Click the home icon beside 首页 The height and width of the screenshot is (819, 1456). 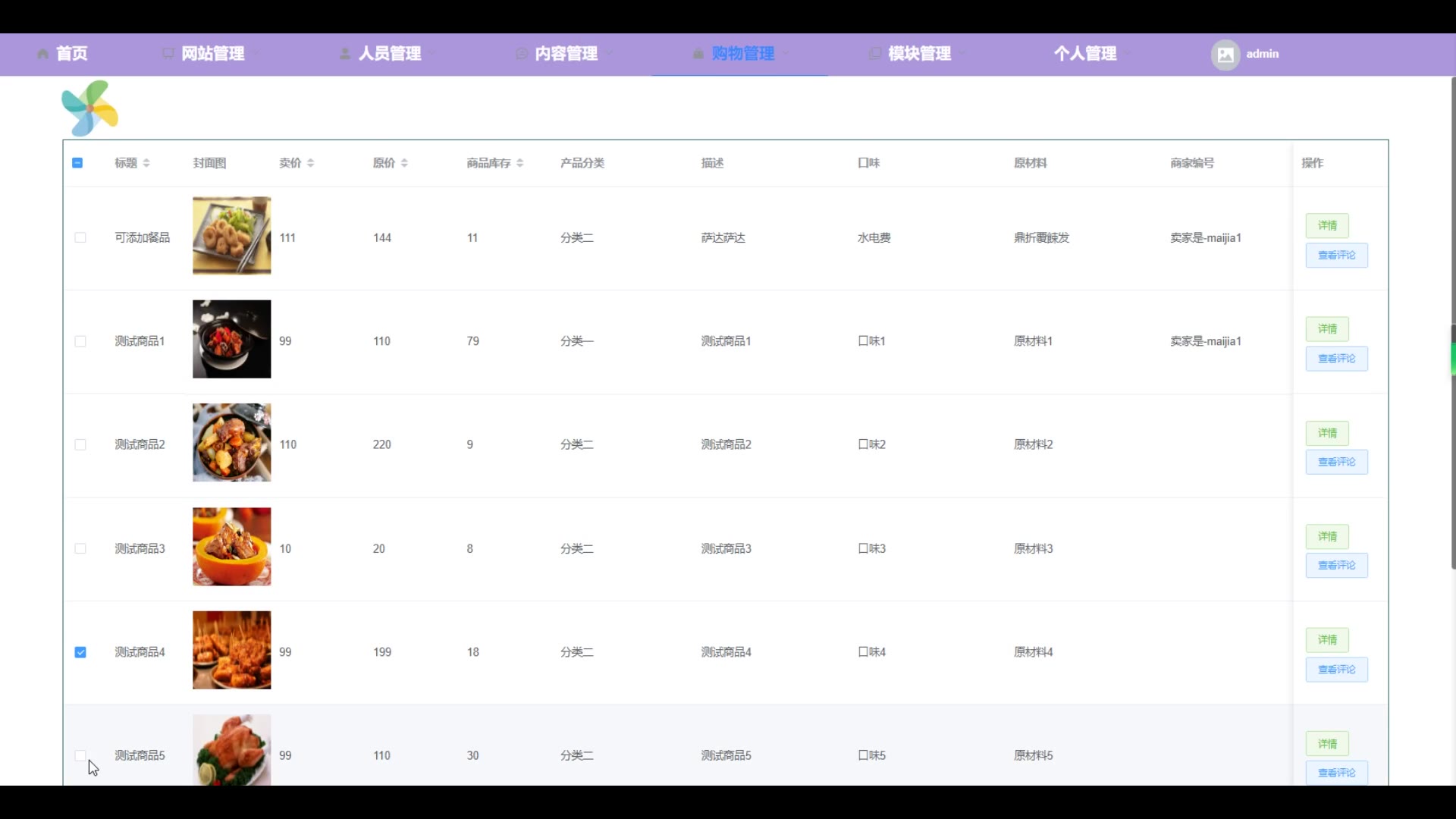click(43, 54)
